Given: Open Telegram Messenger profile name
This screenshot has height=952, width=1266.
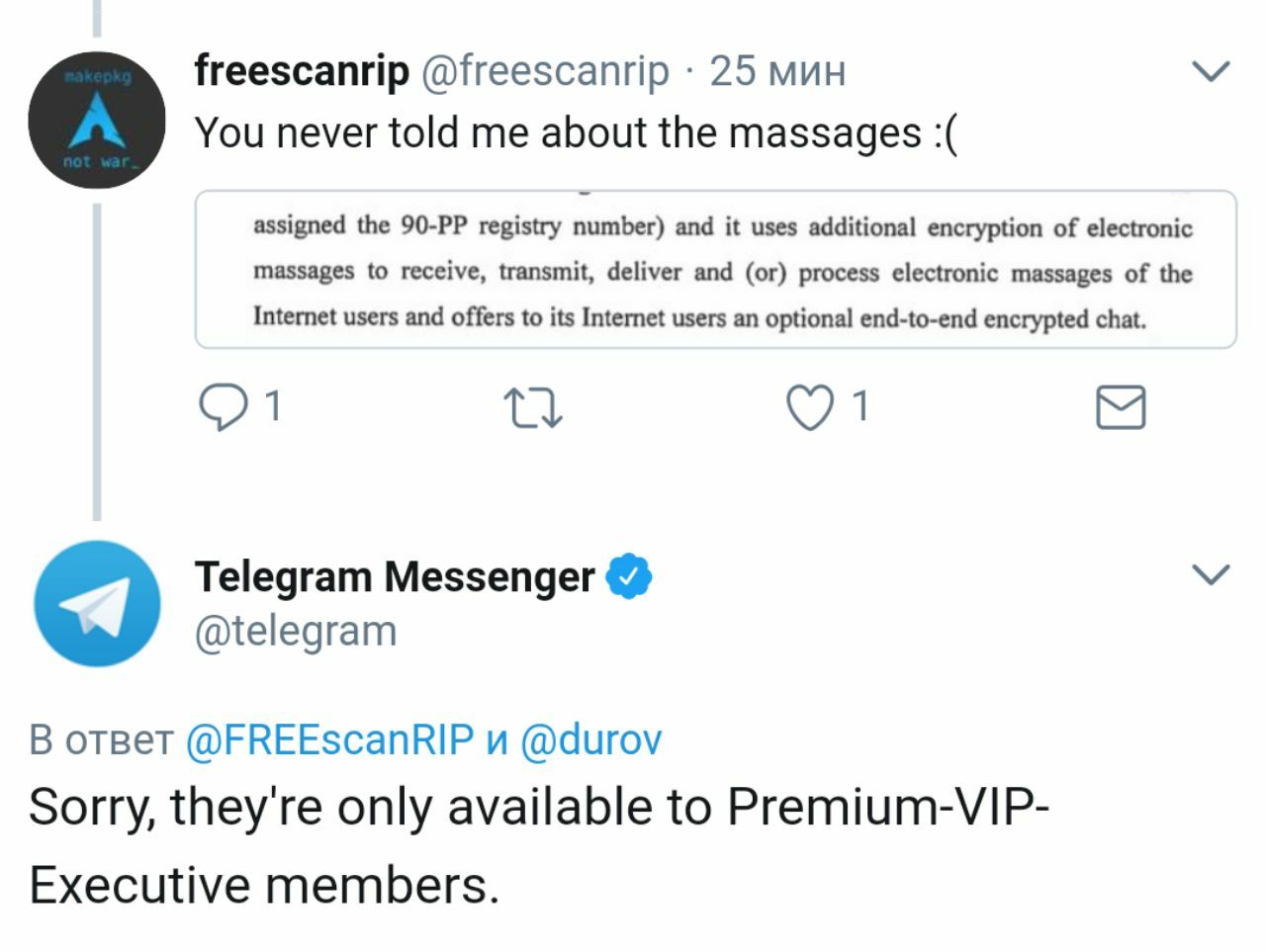Looking at the screenshot, I should (395, 576).
